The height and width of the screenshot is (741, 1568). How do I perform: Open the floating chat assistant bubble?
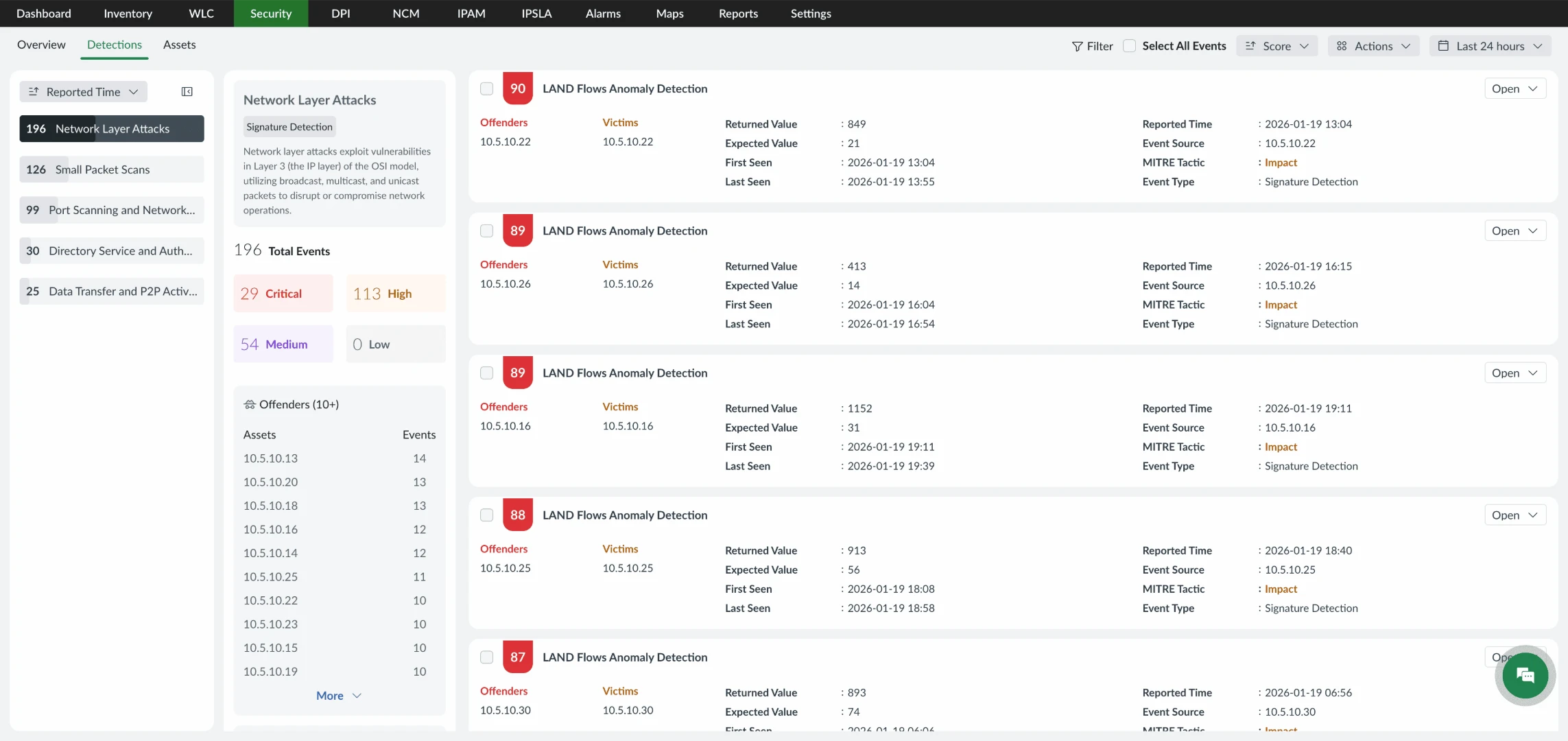[x=1525, y=675]
